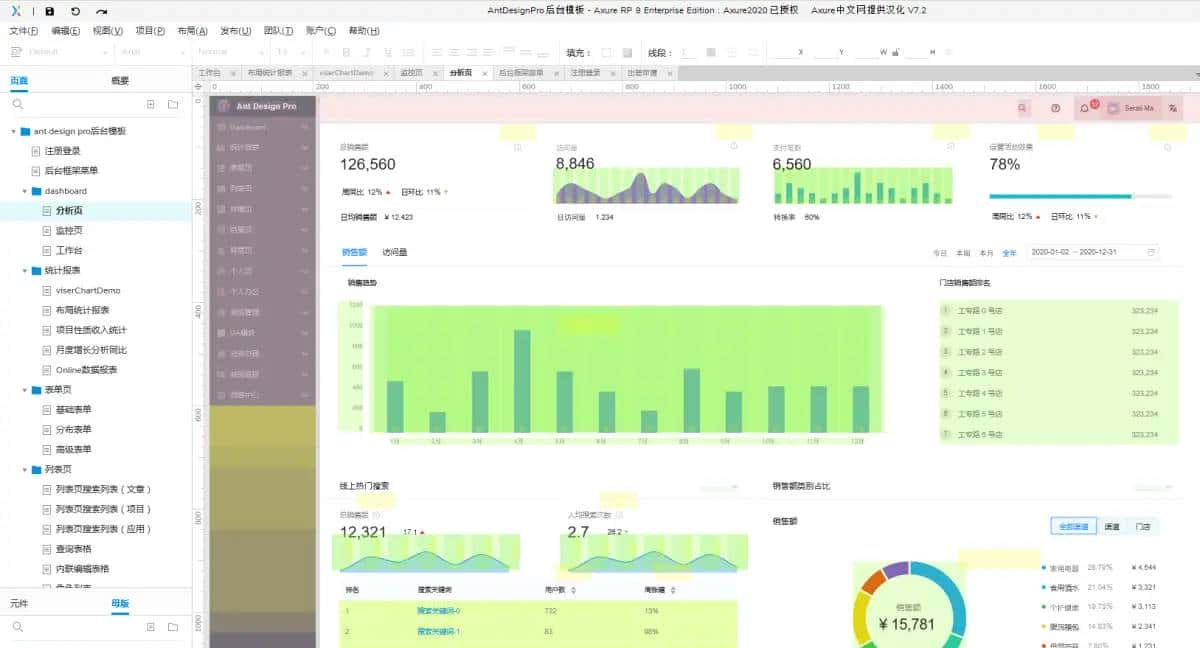Toggle bold text formatting

pos(347,51)
